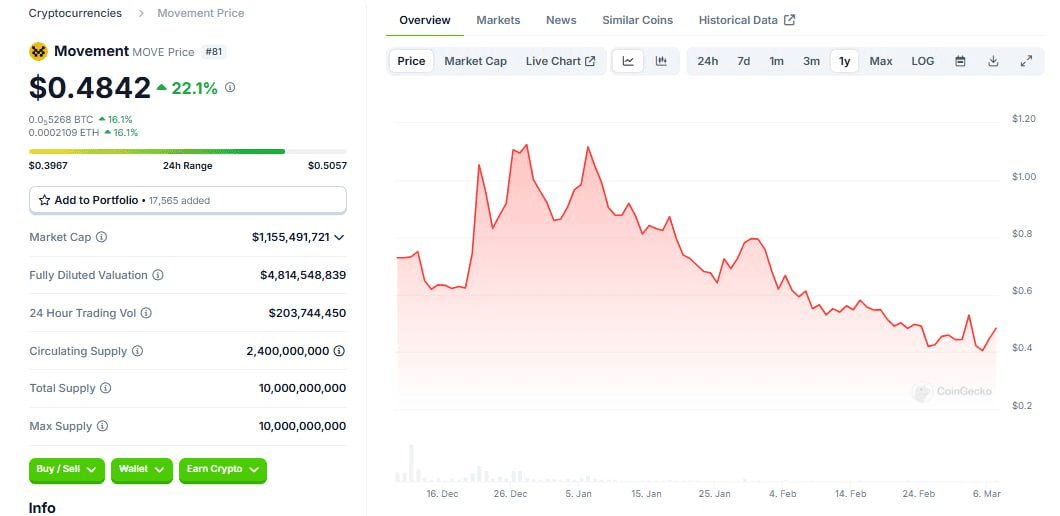Open the price change info icon next to 22.1%
This screenshot has width=1060, height=516.
[x=230, y=87]
